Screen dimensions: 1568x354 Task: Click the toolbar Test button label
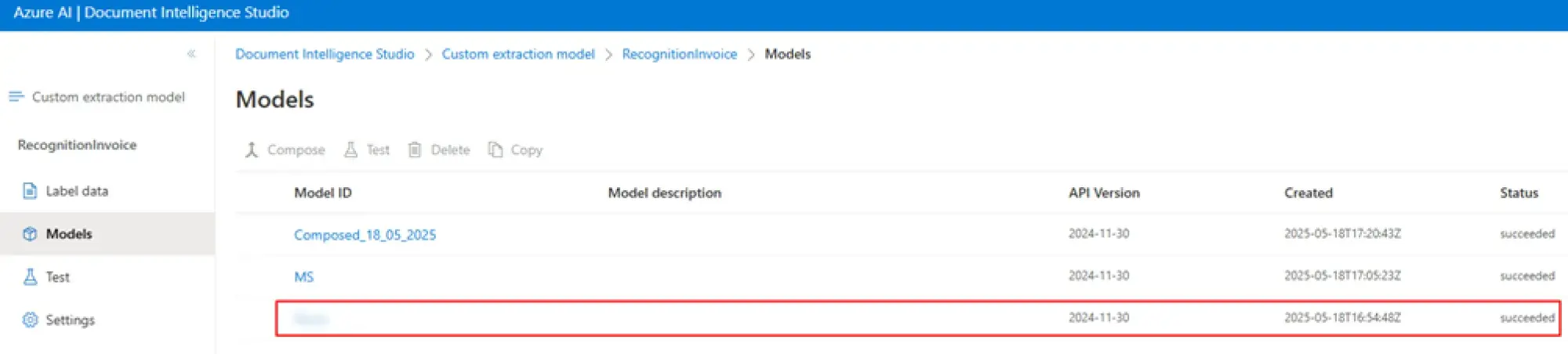click(378, 150)
